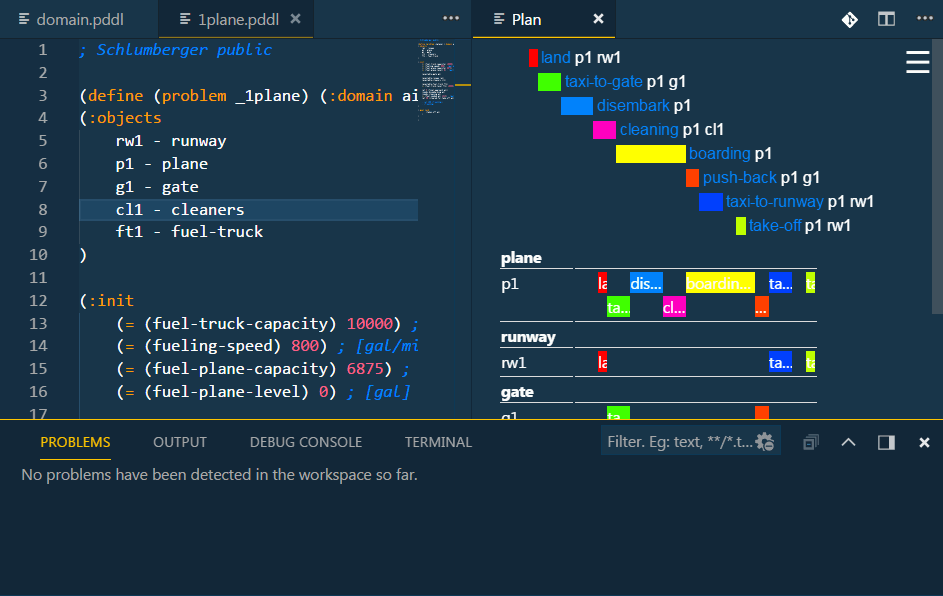Click the '(:init' keyword on line 12

(106, 300)
